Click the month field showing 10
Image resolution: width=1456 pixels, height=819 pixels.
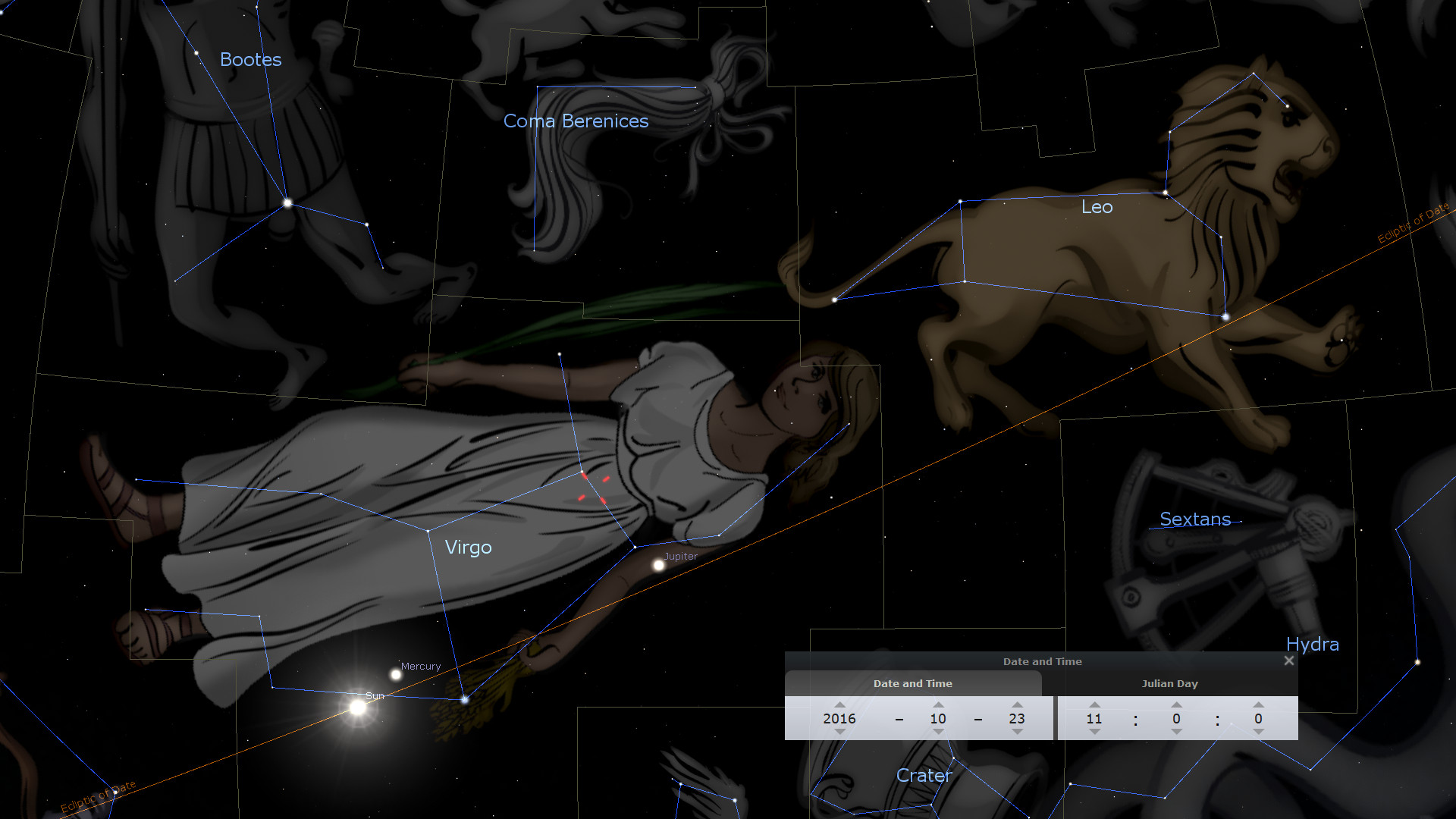[x=938, y=718]
